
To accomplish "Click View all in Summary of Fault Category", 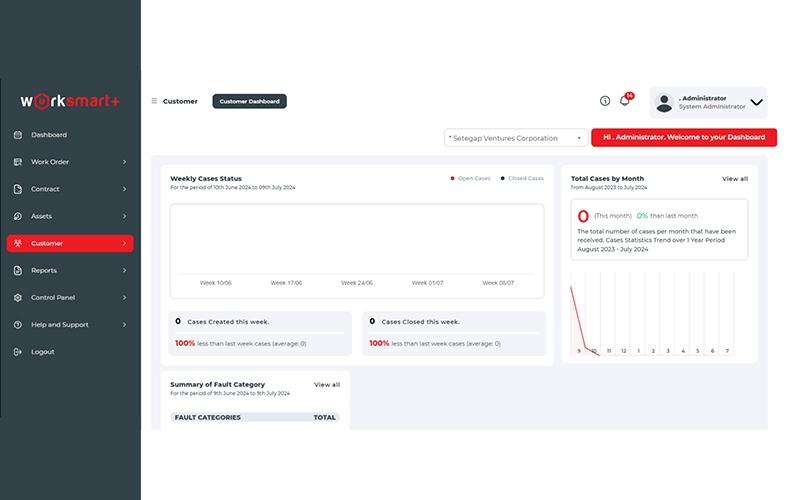I will pos(327,385).
